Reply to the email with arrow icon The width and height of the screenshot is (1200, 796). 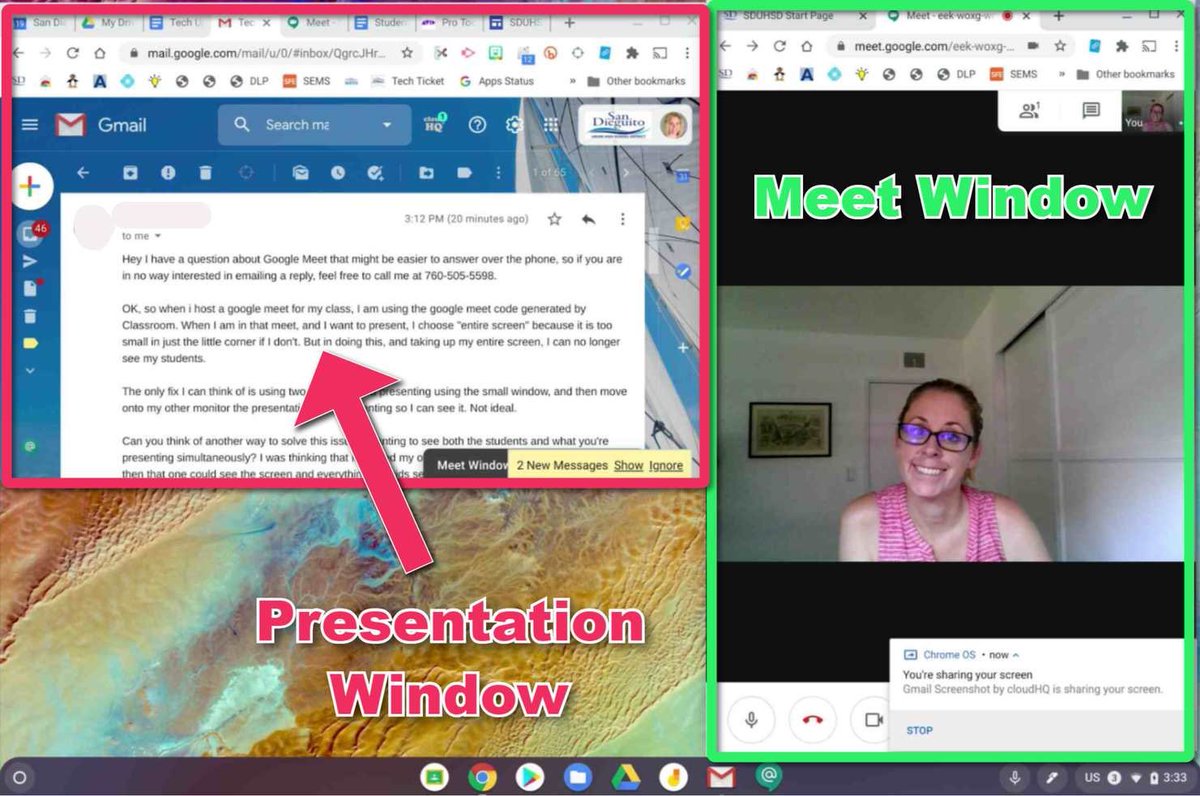[589, 218]
